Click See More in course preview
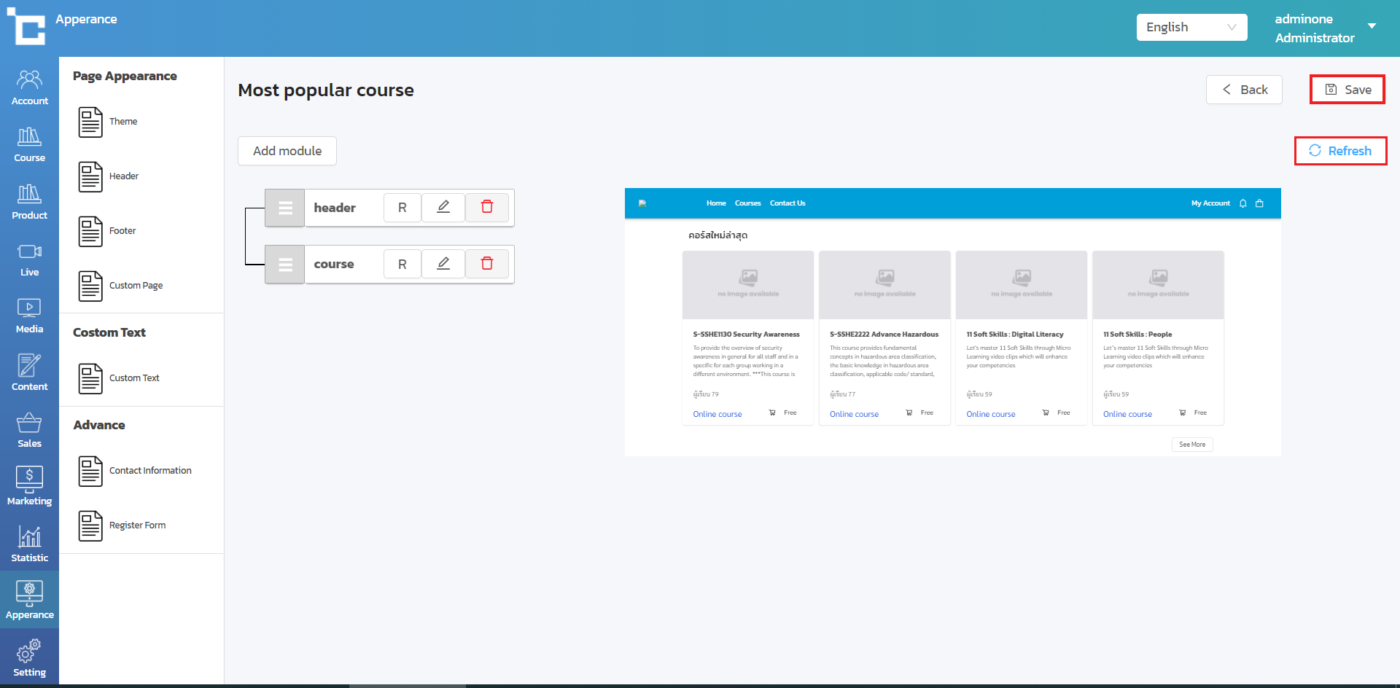This screenshot has height=688, width=1400. click(1192, 444)
